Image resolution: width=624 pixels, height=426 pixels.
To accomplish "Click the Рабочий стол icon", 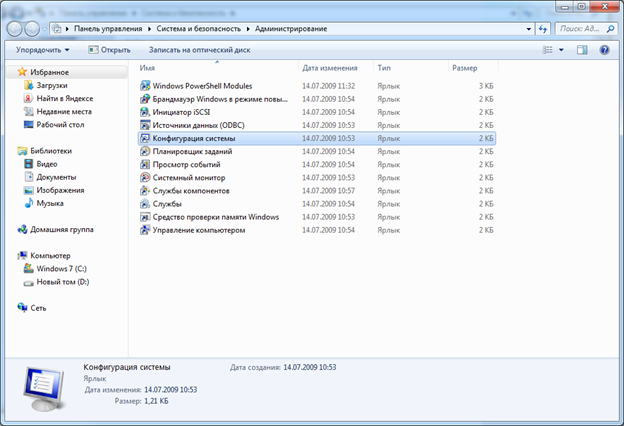I will click(29, 125).
